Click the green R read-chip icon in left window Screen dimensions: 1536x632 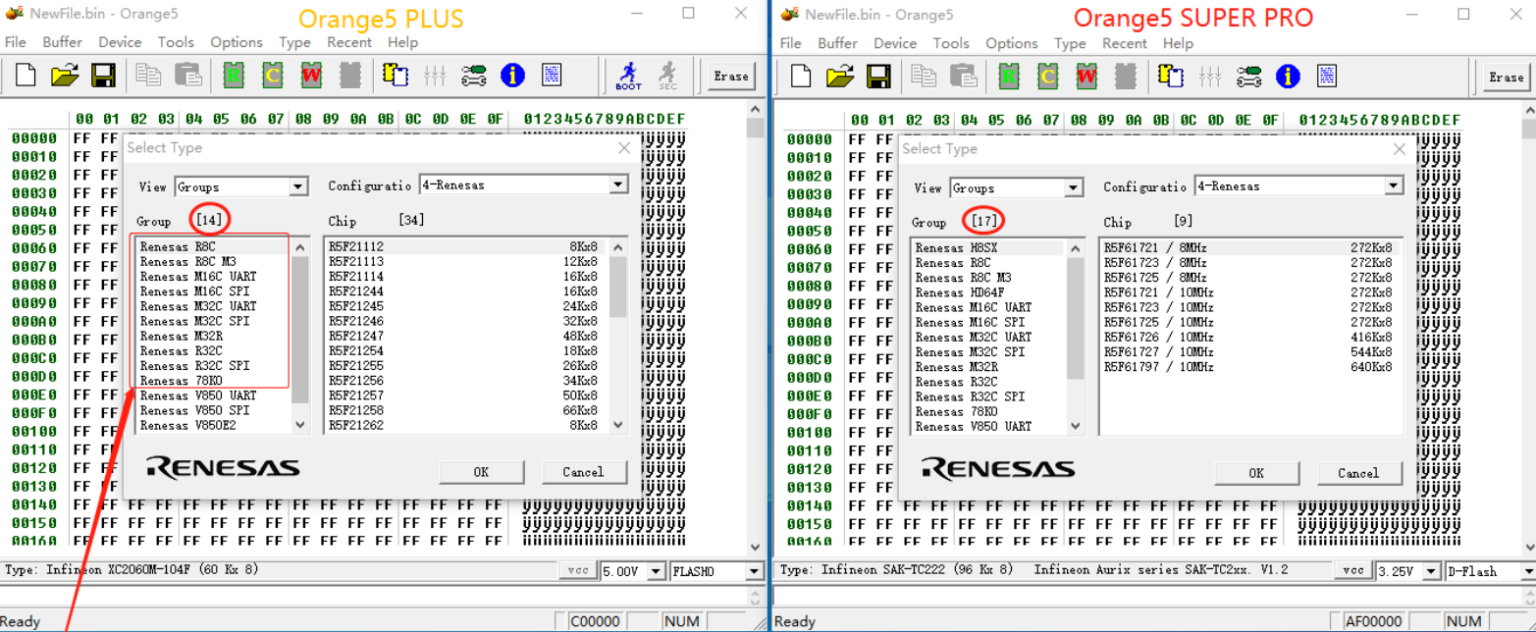233,76
